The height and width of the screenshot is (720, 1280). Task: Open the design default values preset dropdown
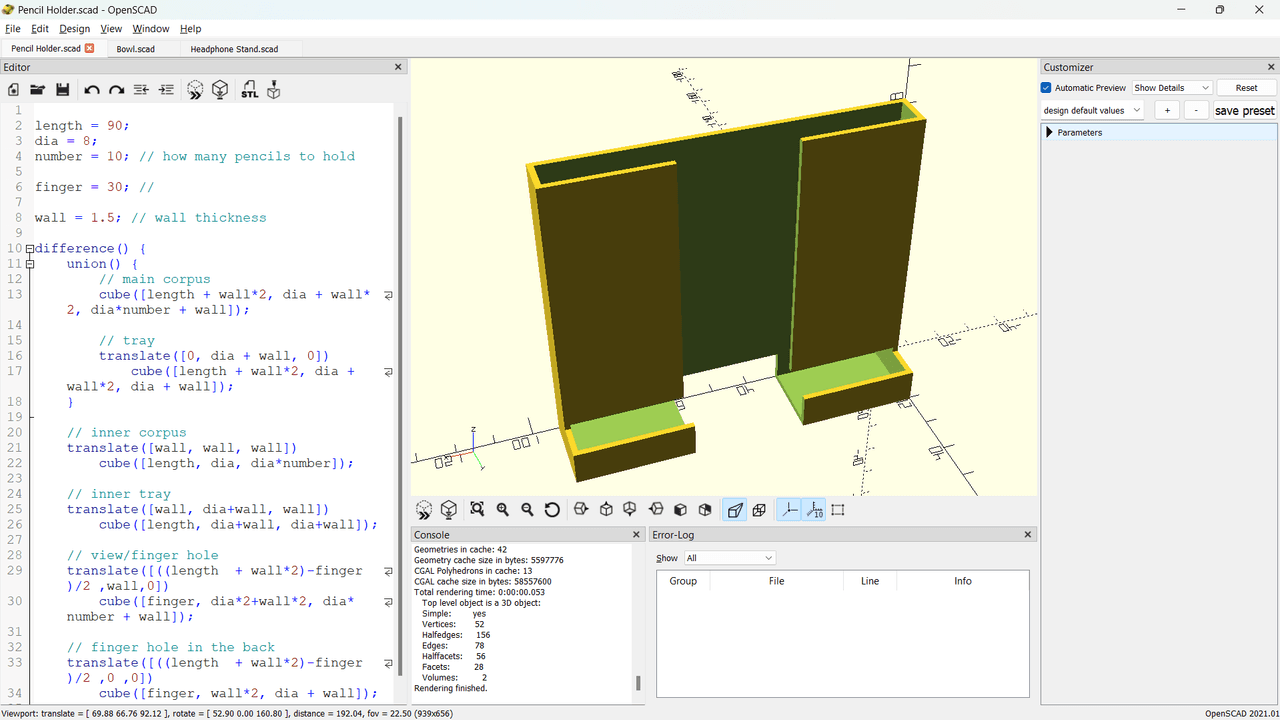(x=1092, y=111)
